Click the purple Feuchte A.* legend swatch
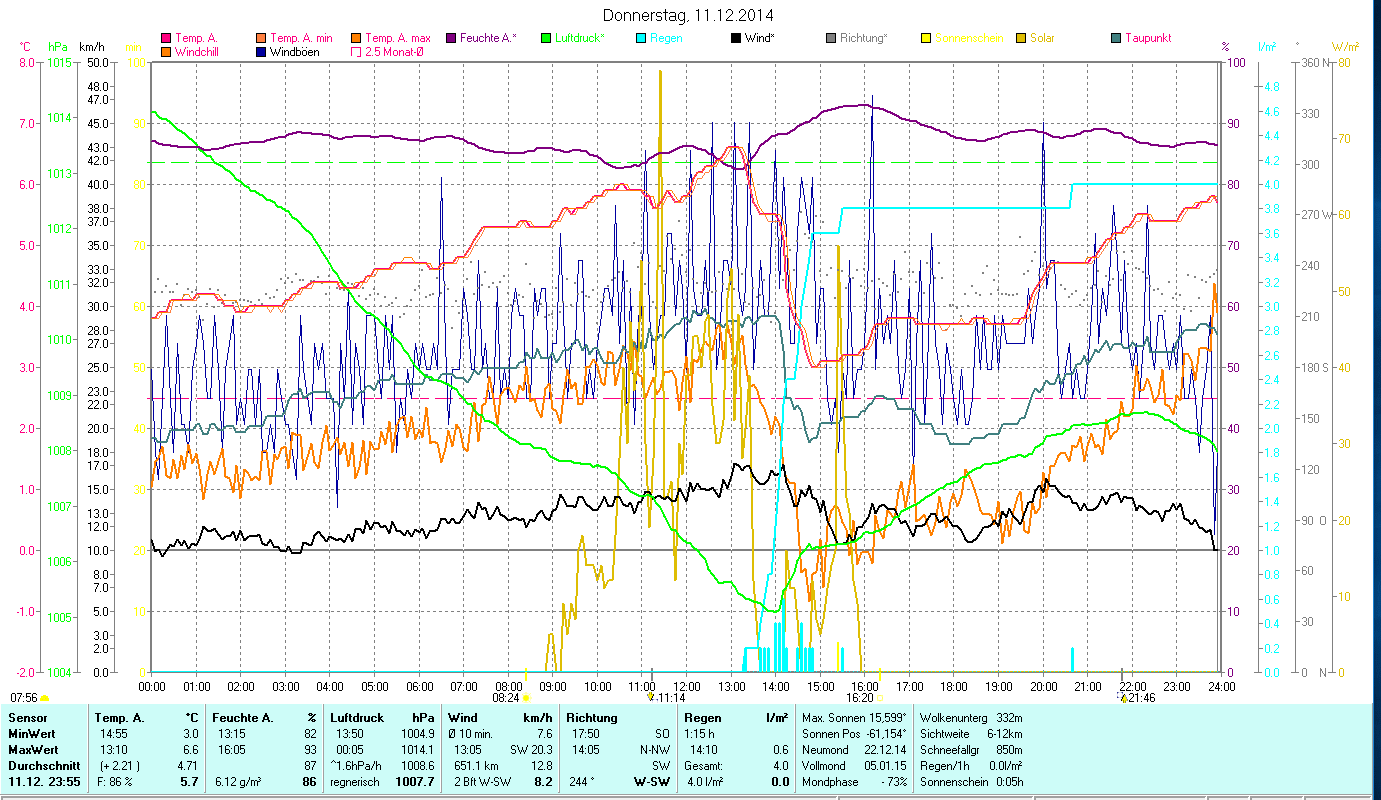 tap(451, 38)
